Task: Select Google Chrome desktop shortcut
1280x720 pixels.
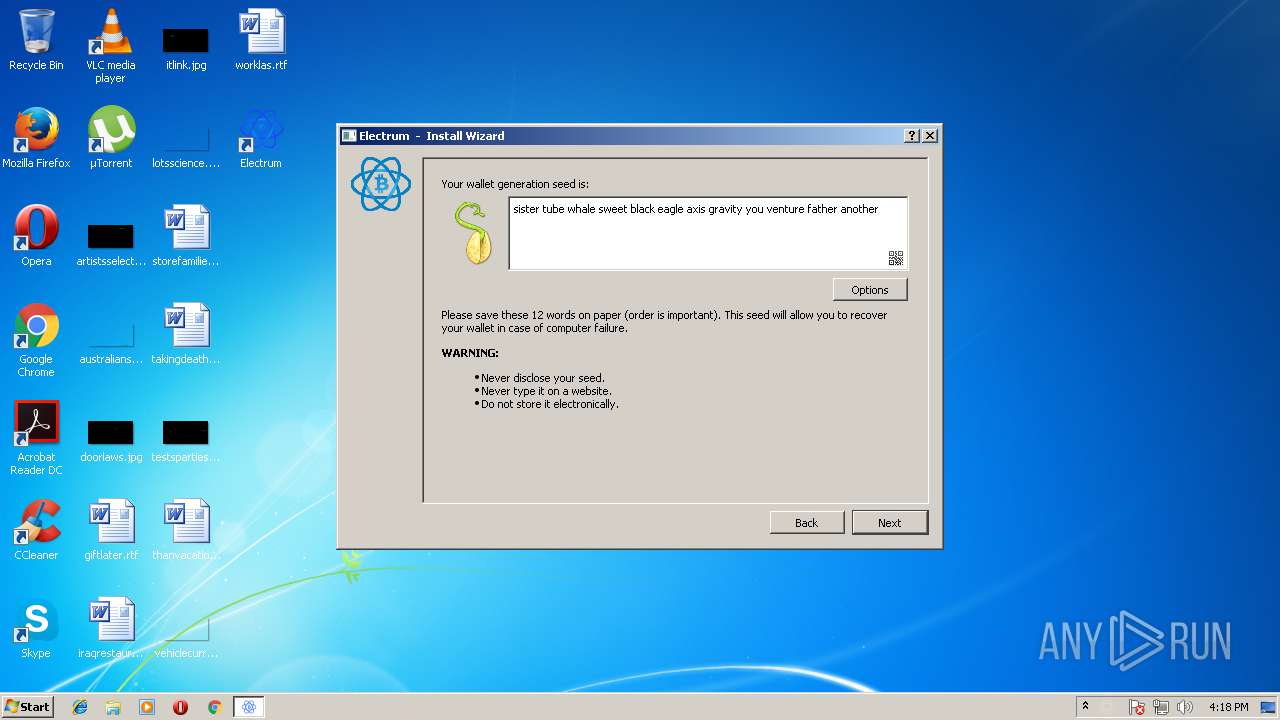Action: pyautogui.click(x=36, y=340)
